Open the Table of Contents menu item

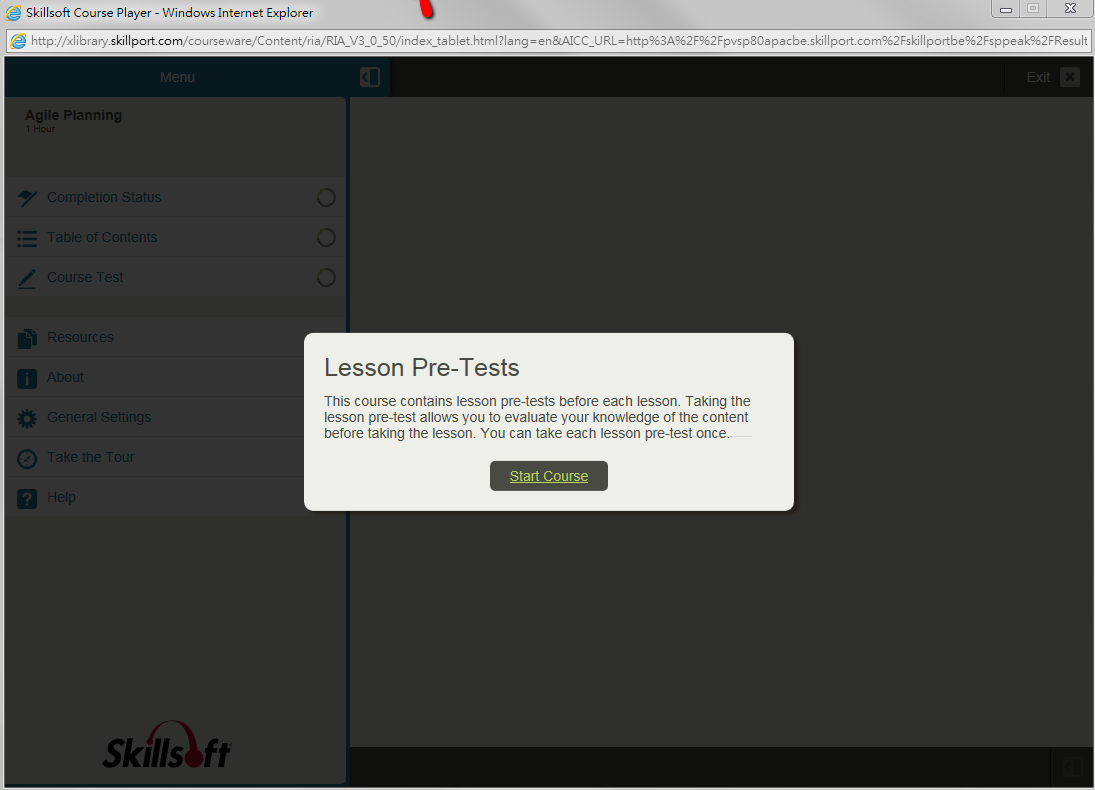[175, 237]
